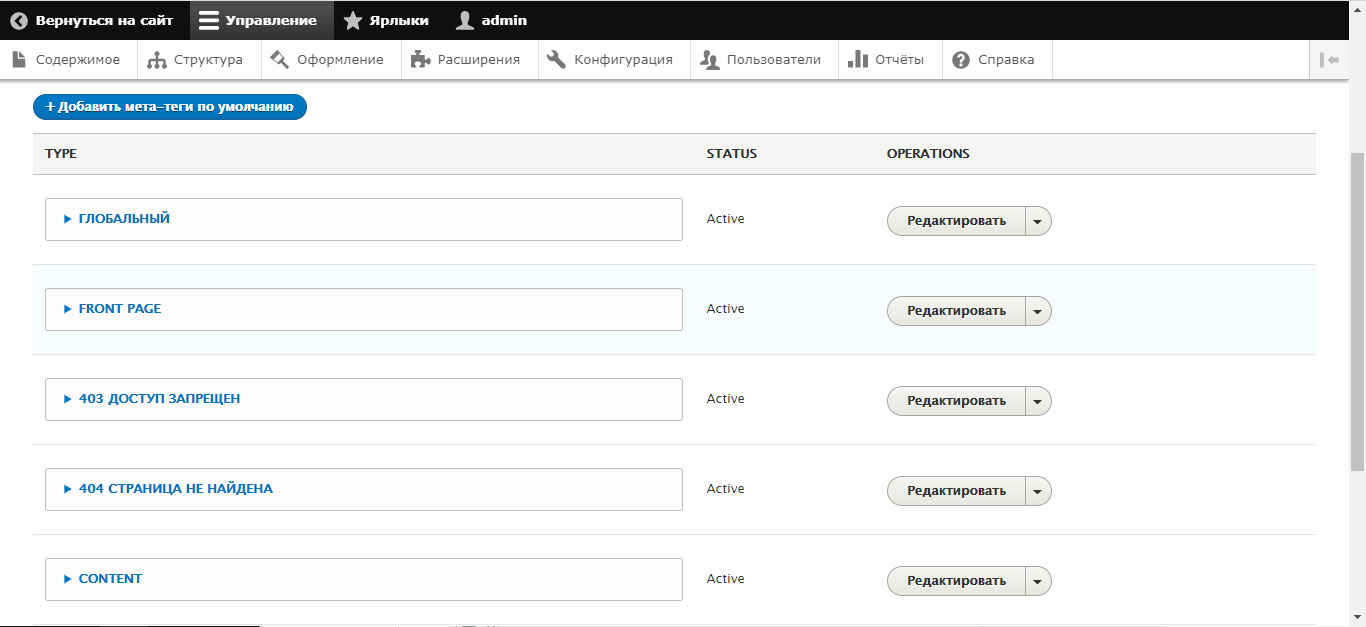Click the Extensions puzzle piece icon
The height and width of the screenshot is (627, 1366).
(420, 60)
